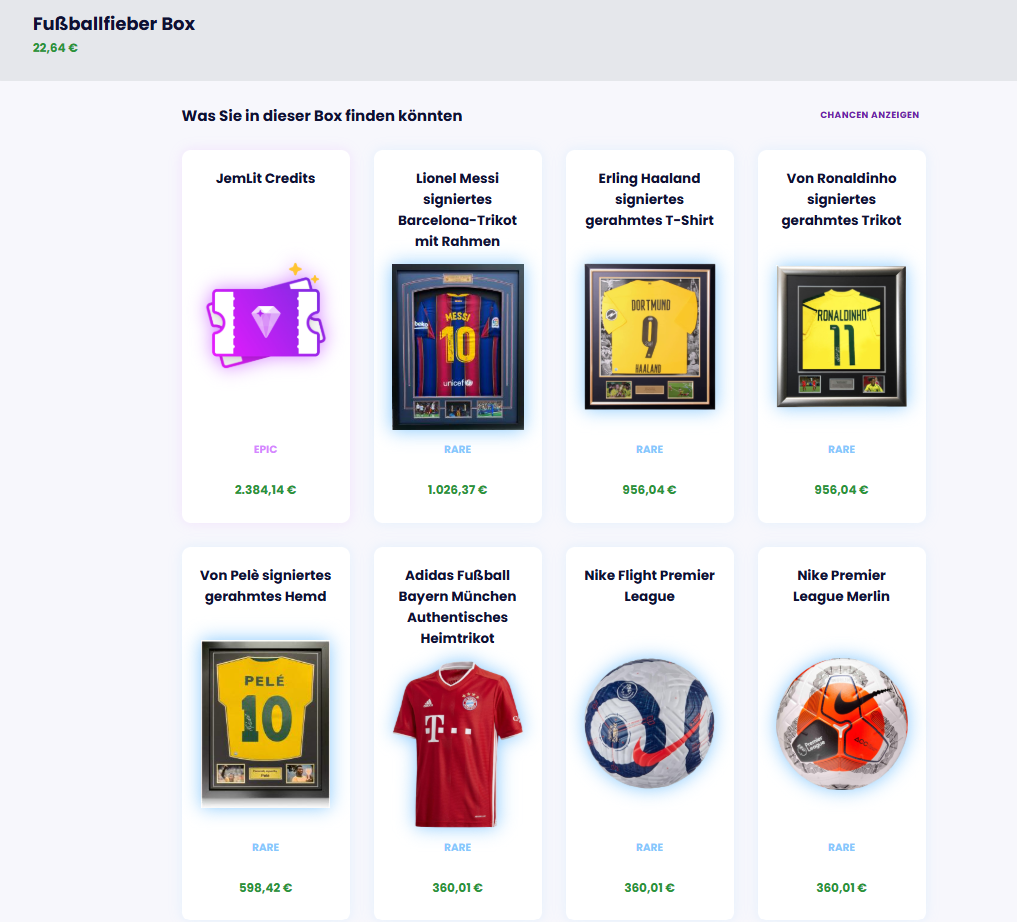Screen dimensions: 1017x922
Task: Click the Von Pelè signiertes Hemd title
Action: tap(265, 585)
